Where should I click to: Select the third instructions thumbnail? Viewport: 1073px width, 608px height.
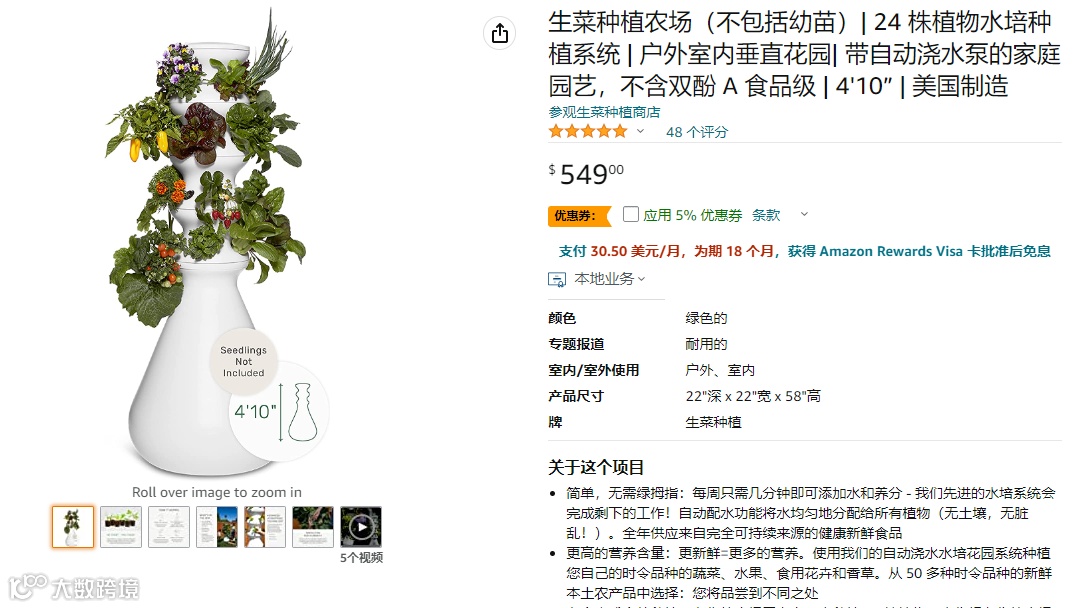point(169,527)
